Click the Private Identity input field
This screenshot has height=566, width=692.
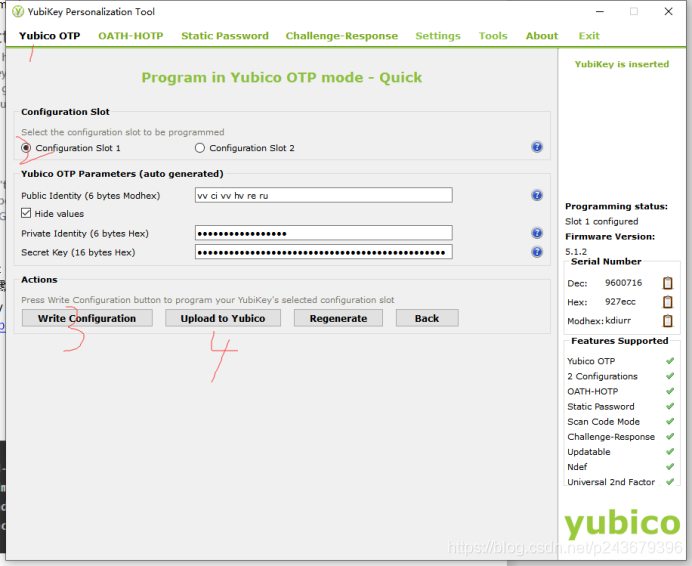[323, 233]
